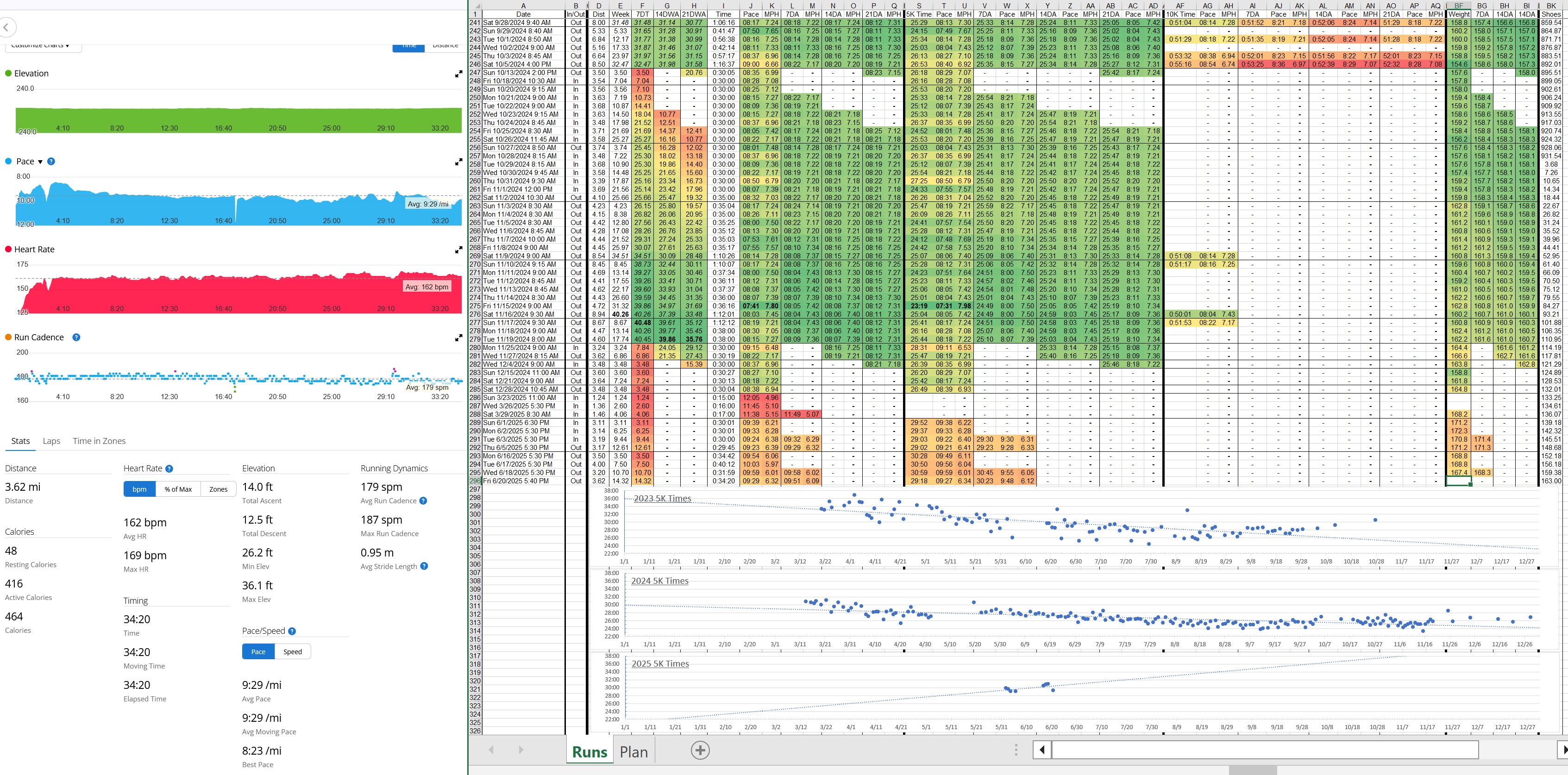The width and height of the screenshot is (1568, 775).
Task: Click the 464 total Calories value
Action: 13,616
